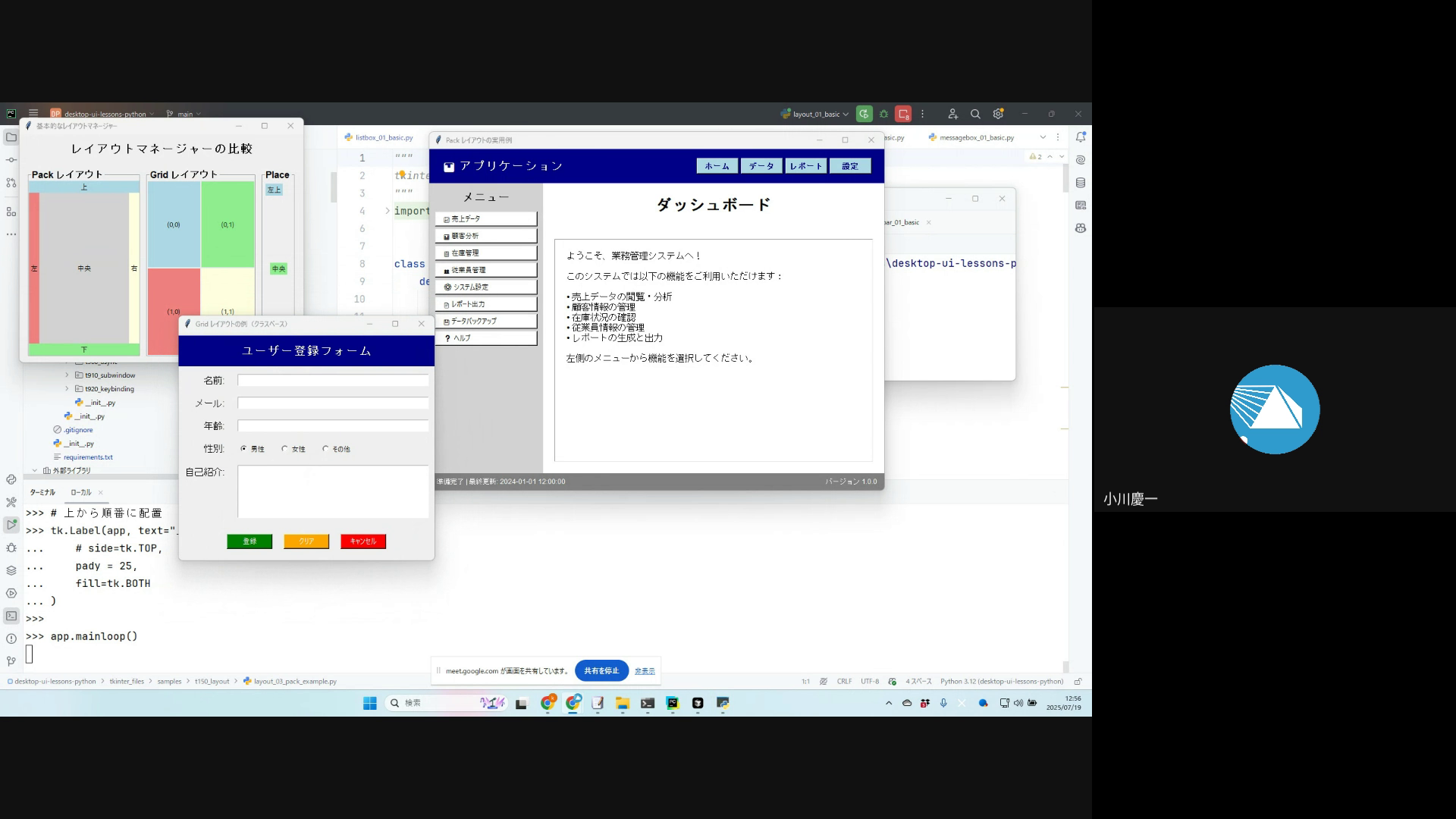Open the Debug bug icon in toolbar
The width and height of the screenshot is (1456, 819).
click(x=883, y=114)
